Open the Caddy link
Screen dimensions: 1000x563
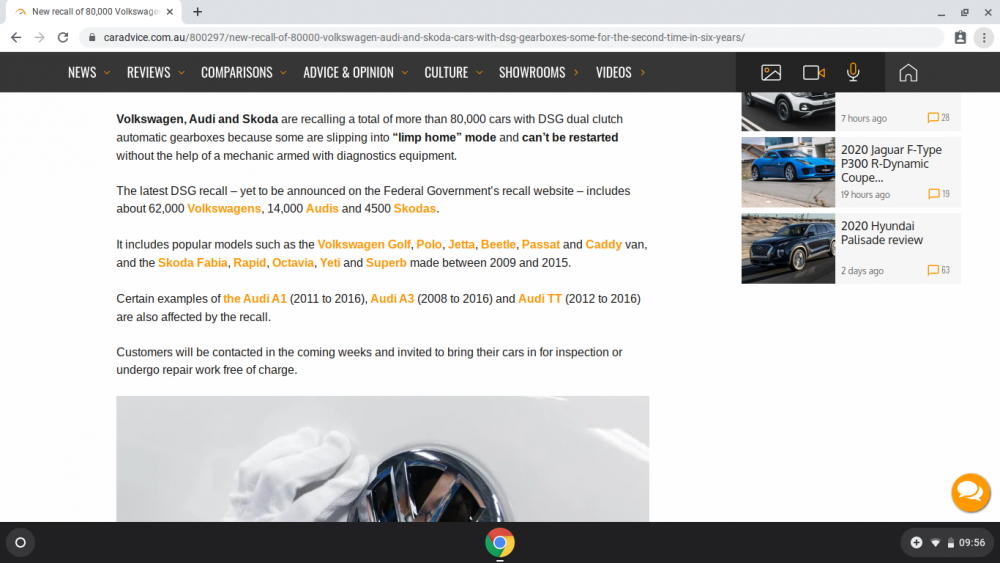pos(603,244)
